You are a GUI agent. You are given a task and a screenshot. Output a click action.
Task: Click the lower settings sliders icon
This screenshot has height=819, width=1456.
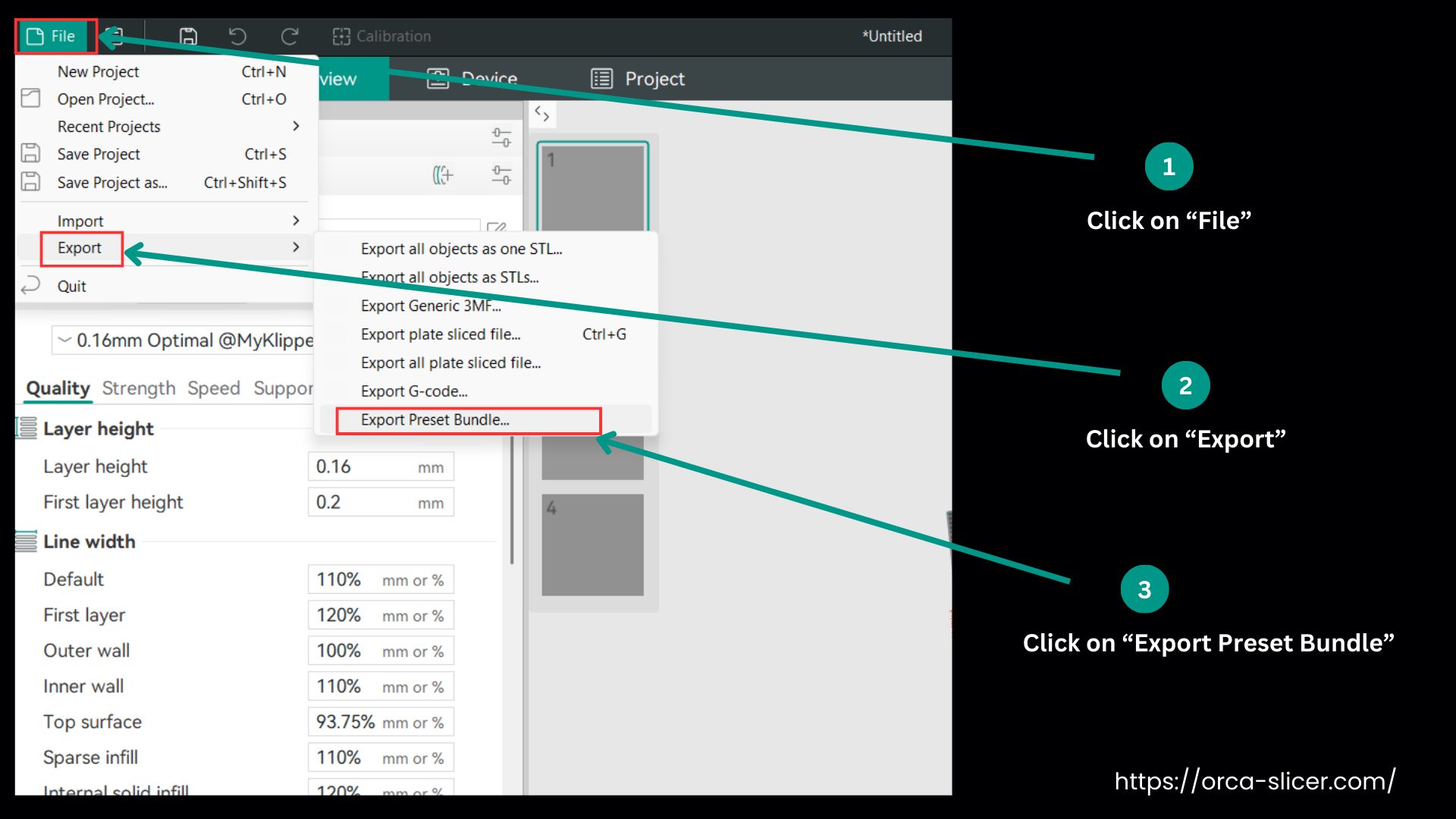501,175
